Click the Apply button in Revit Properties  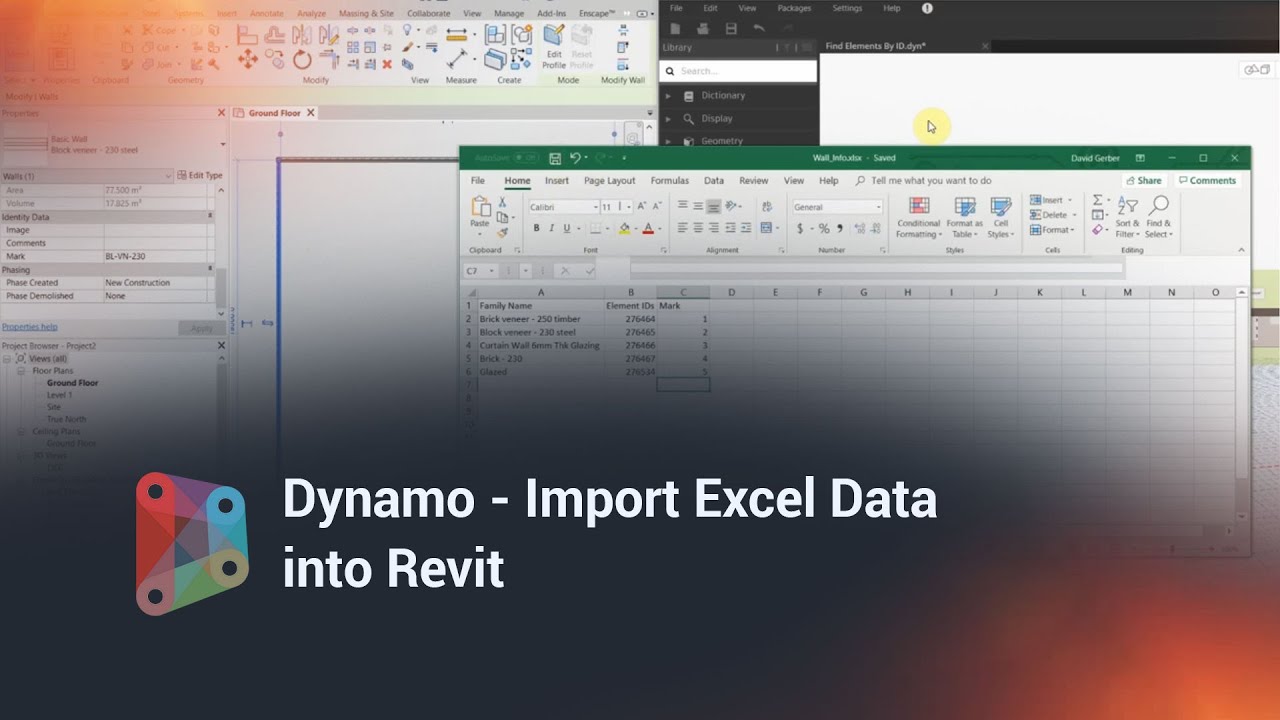[x=201, y=328]
